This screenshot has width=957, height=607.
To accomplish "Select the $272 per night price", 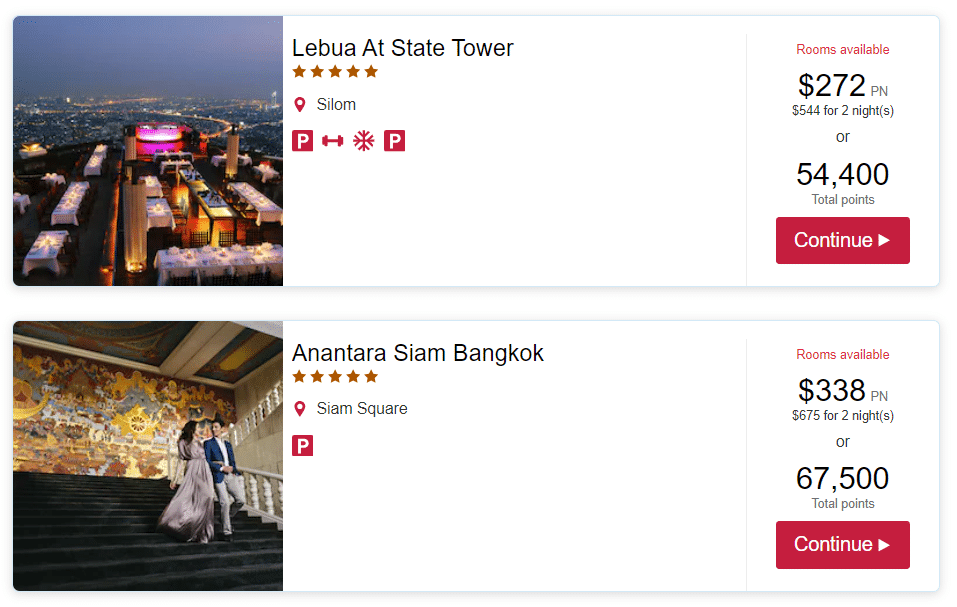I will pos(832,86).
